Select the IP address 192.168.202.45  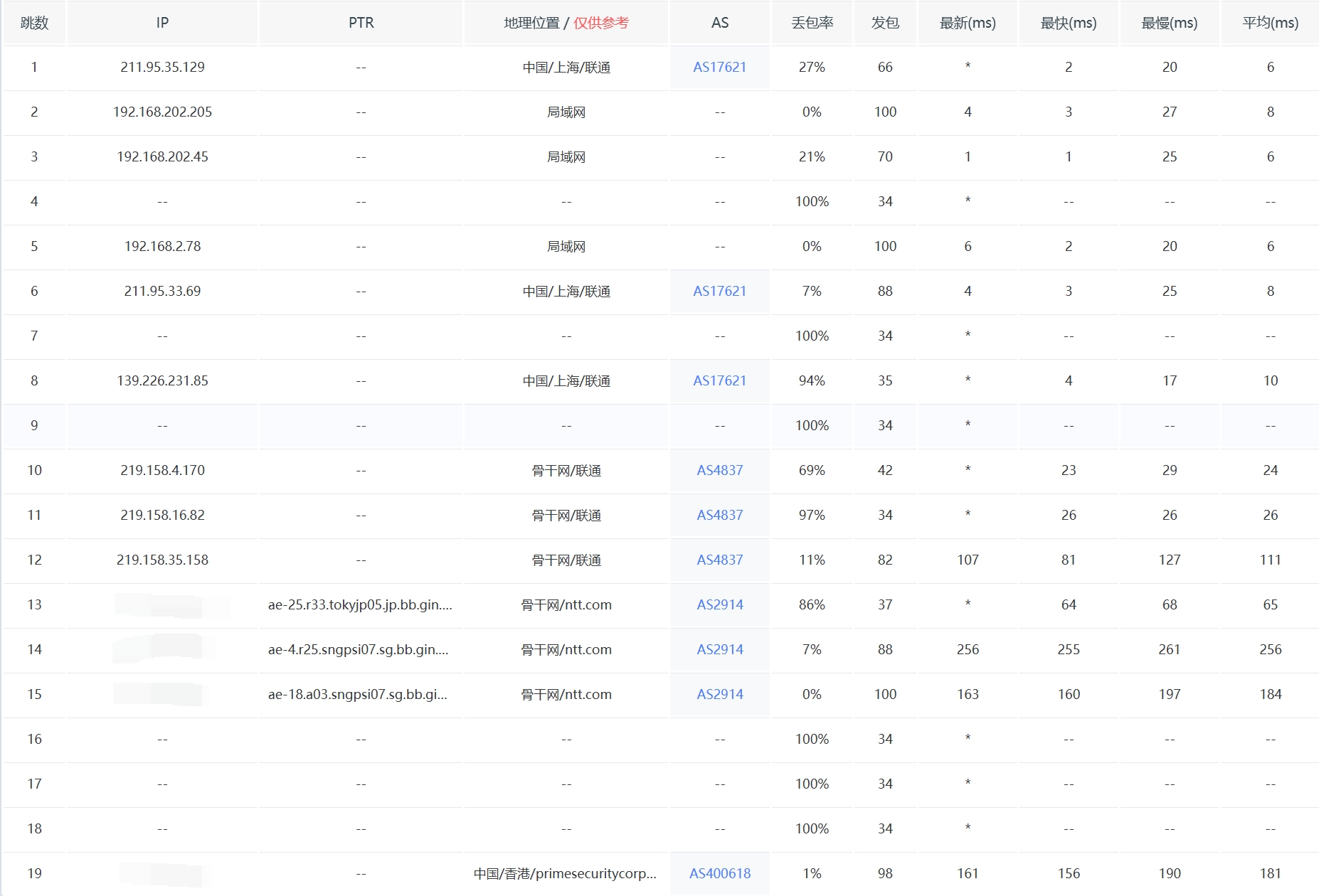[x=162, y=156]
